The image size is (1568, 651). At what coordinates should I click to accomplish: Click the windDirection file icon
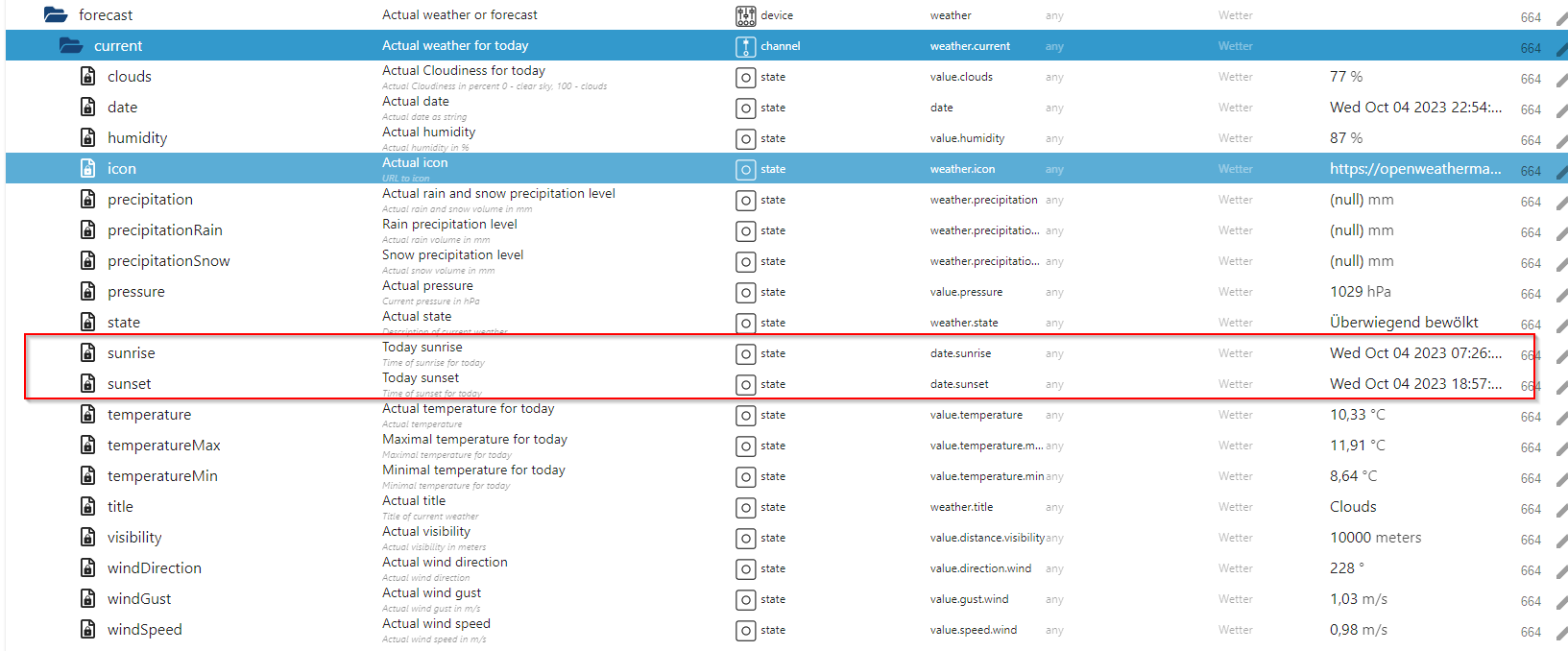coord(88,567)
